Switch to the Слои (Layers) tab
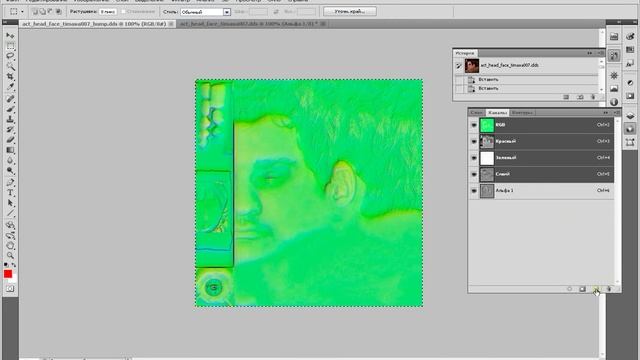 476,113
